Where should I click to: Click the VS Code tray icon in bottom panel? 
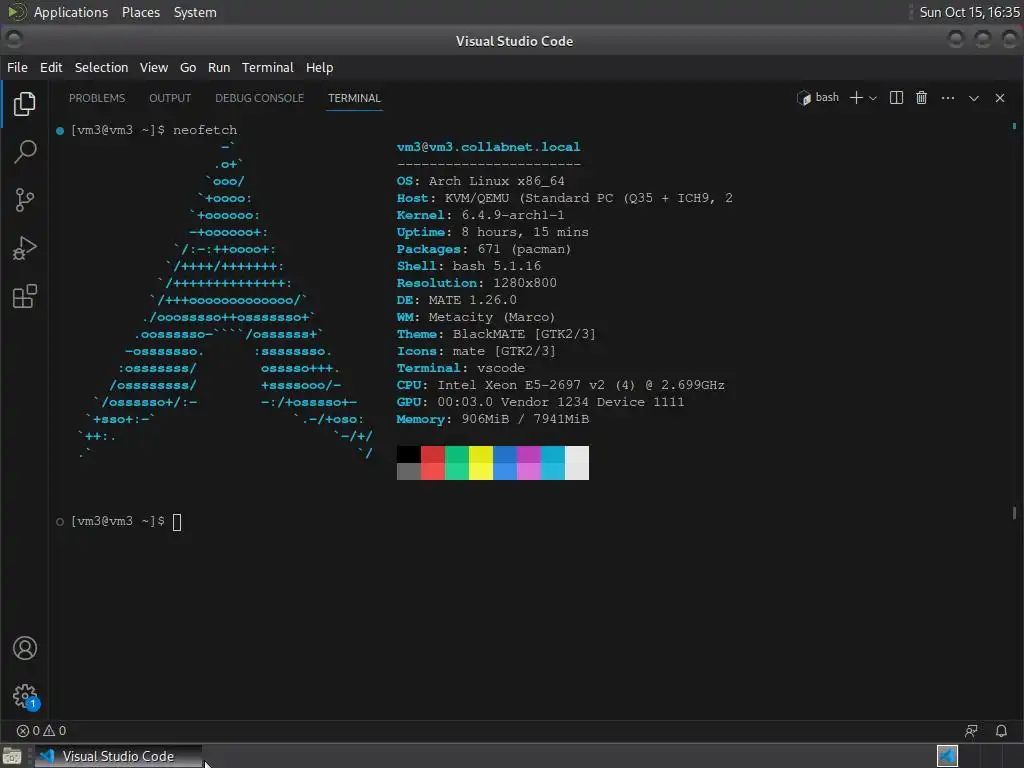click(947, 756)
